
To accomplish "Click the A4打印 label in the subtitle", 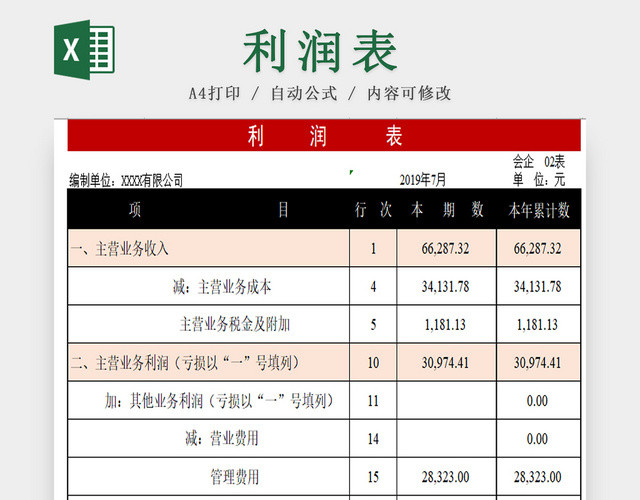I will (x=214, y=93).
